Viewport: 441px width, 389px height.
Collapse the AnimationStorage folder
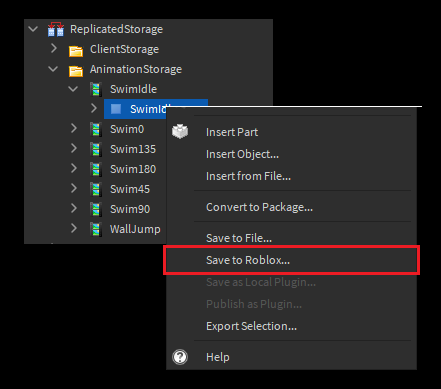point(53,69)
